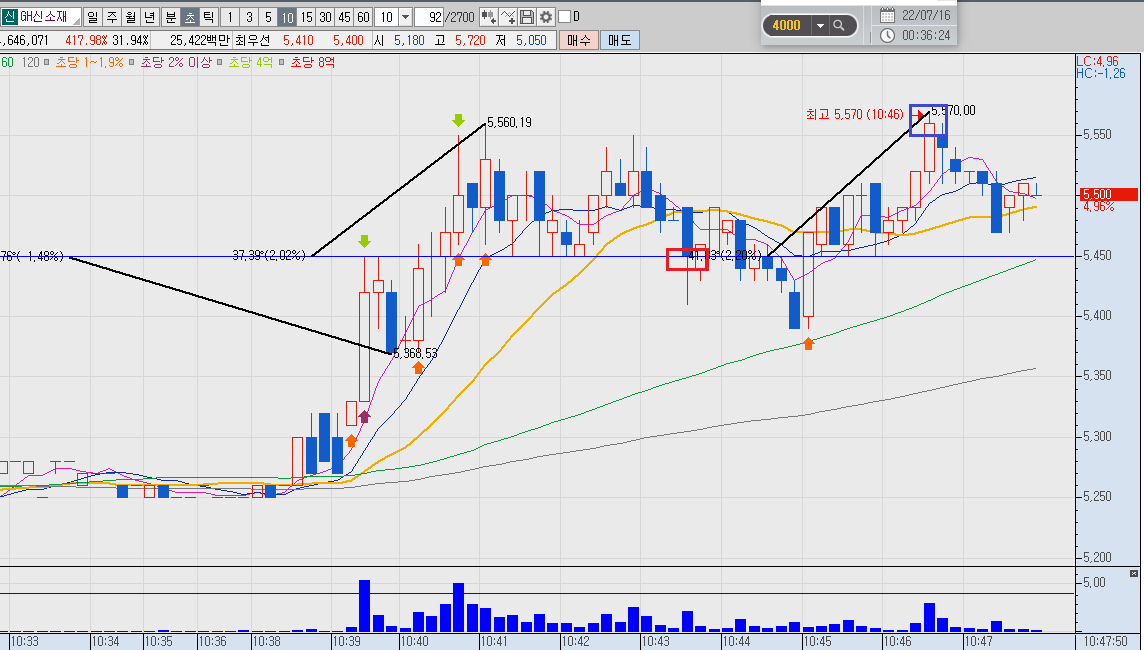Switch to the 일 daily chart period
Viewport: 1144px width, 650px height.
coord(93,17)
